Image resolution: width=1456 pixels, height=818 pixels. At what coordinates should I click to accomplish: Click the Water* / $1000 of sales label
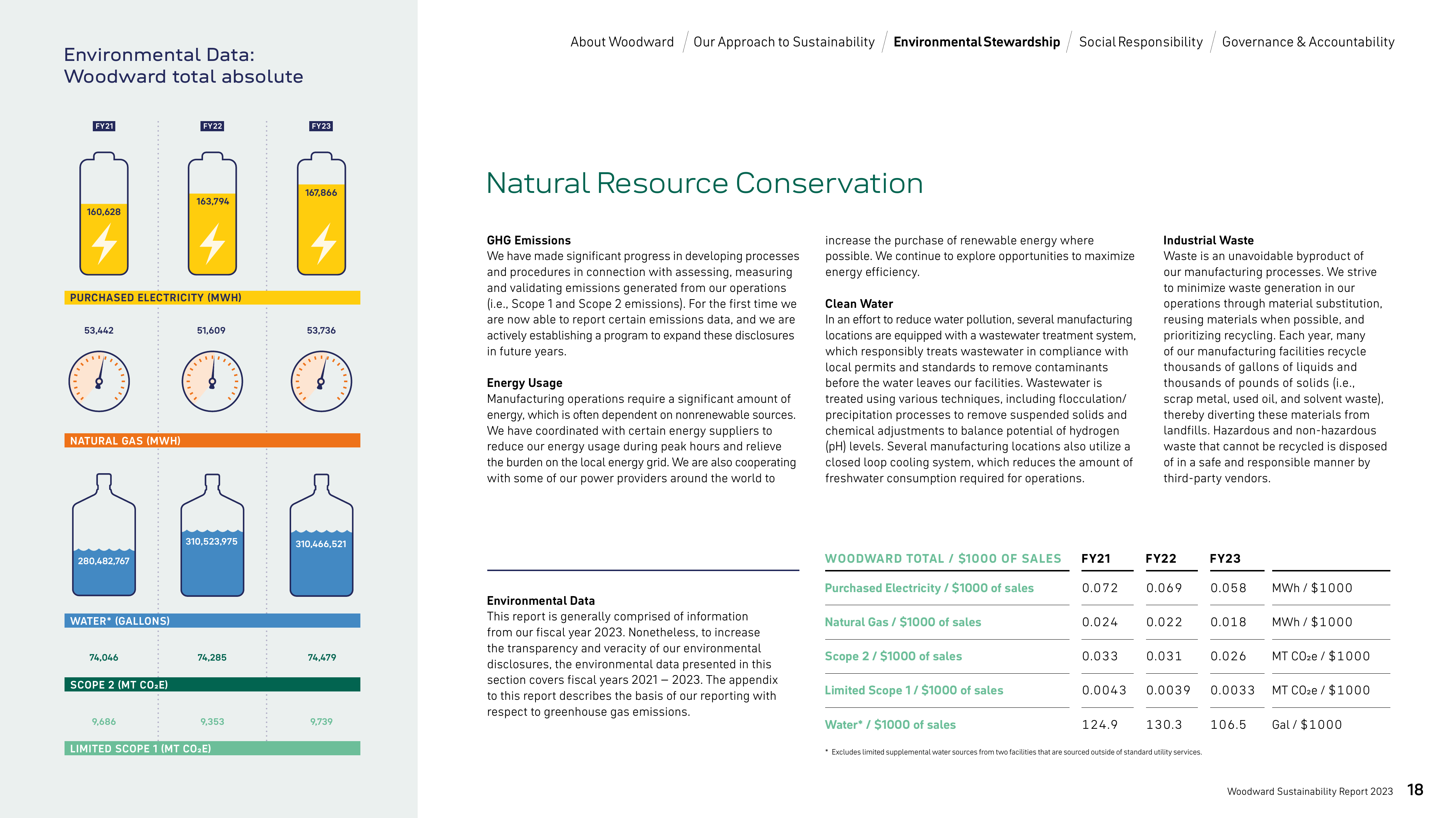pos(890,725)
